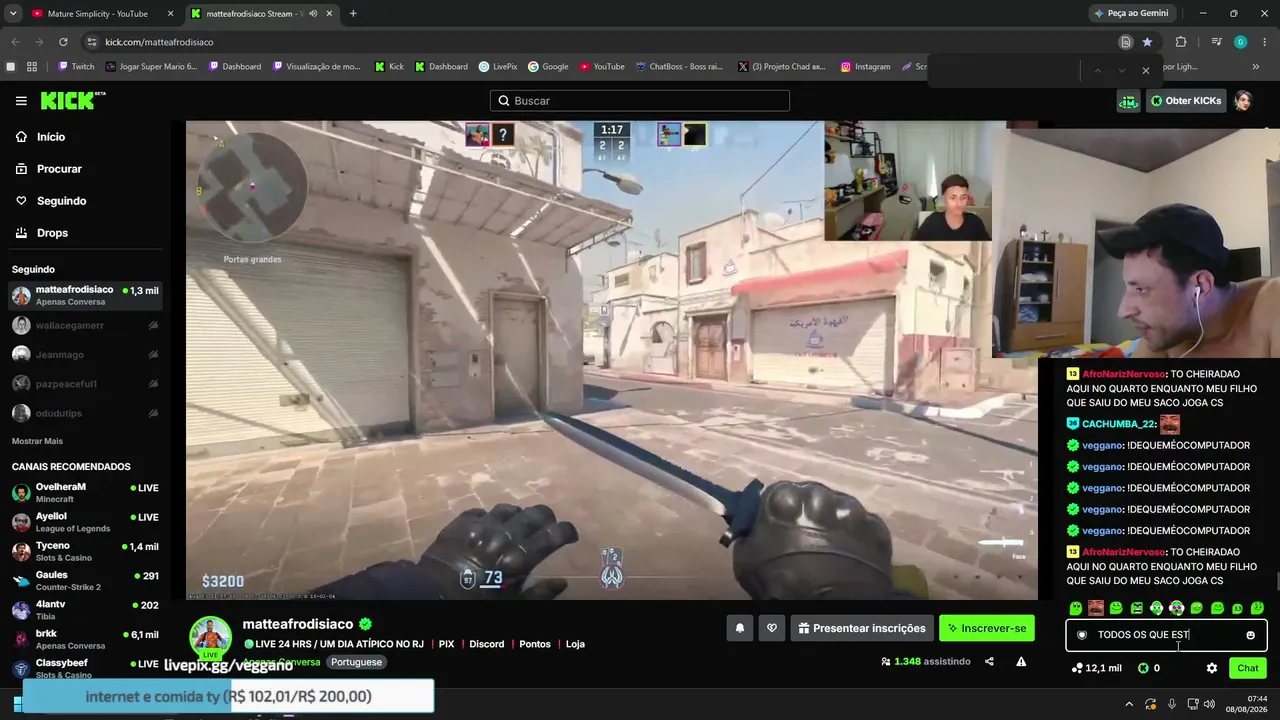The width and height of the screenshot is (1280, 720).
Task: Open the Twitch bookmark
Action: pos(76,67)
